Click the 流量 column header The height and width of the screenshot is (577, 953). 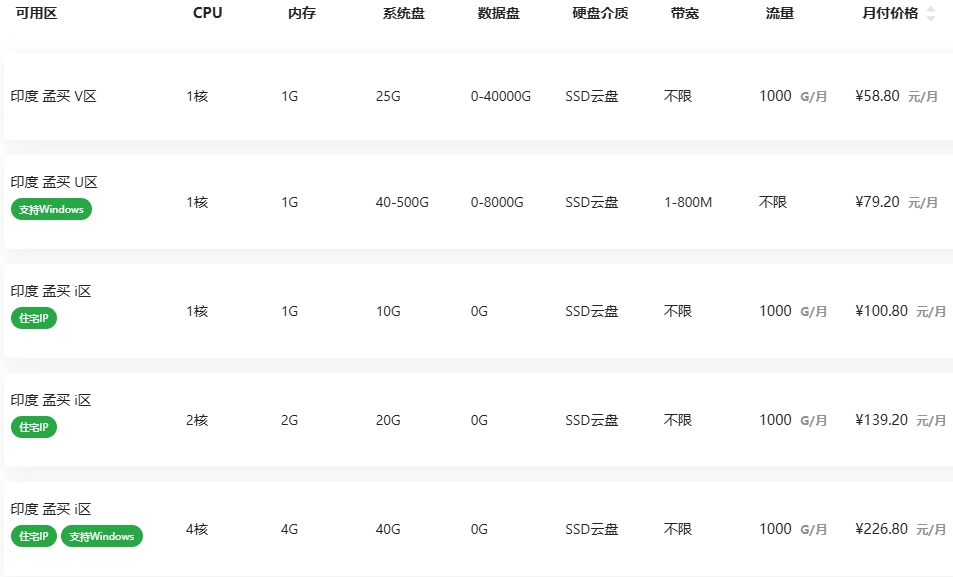(780, 14)
